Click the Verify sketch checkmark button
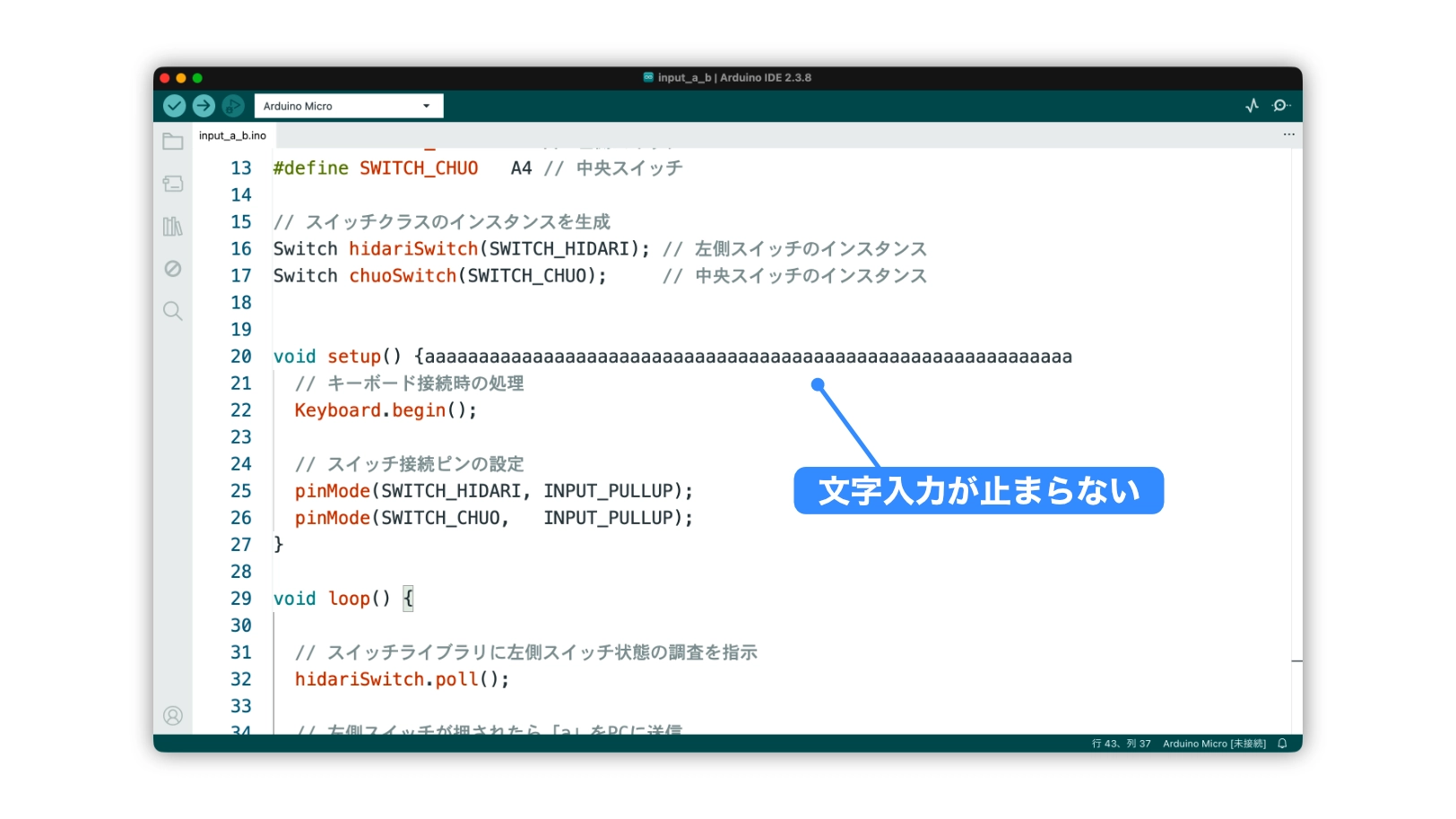The image size is (1456, 819). click(174, 106)
